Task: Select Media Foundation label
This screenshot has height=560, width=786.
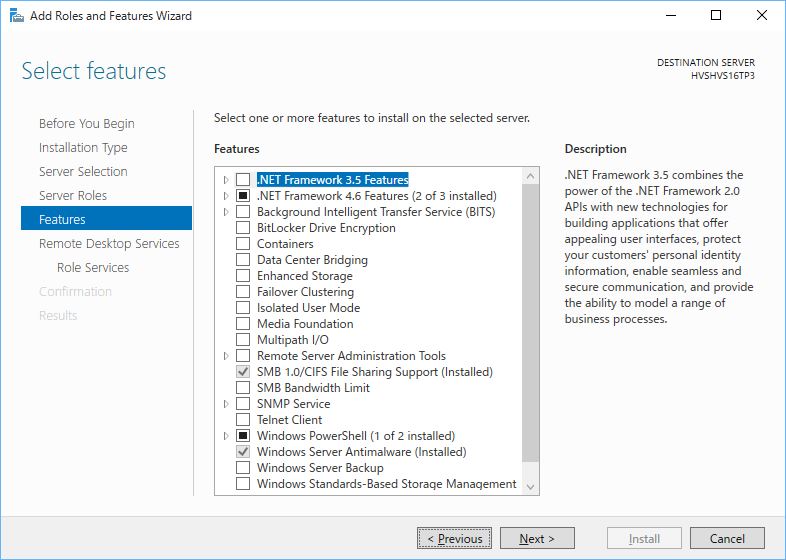Action: [305, 324]
